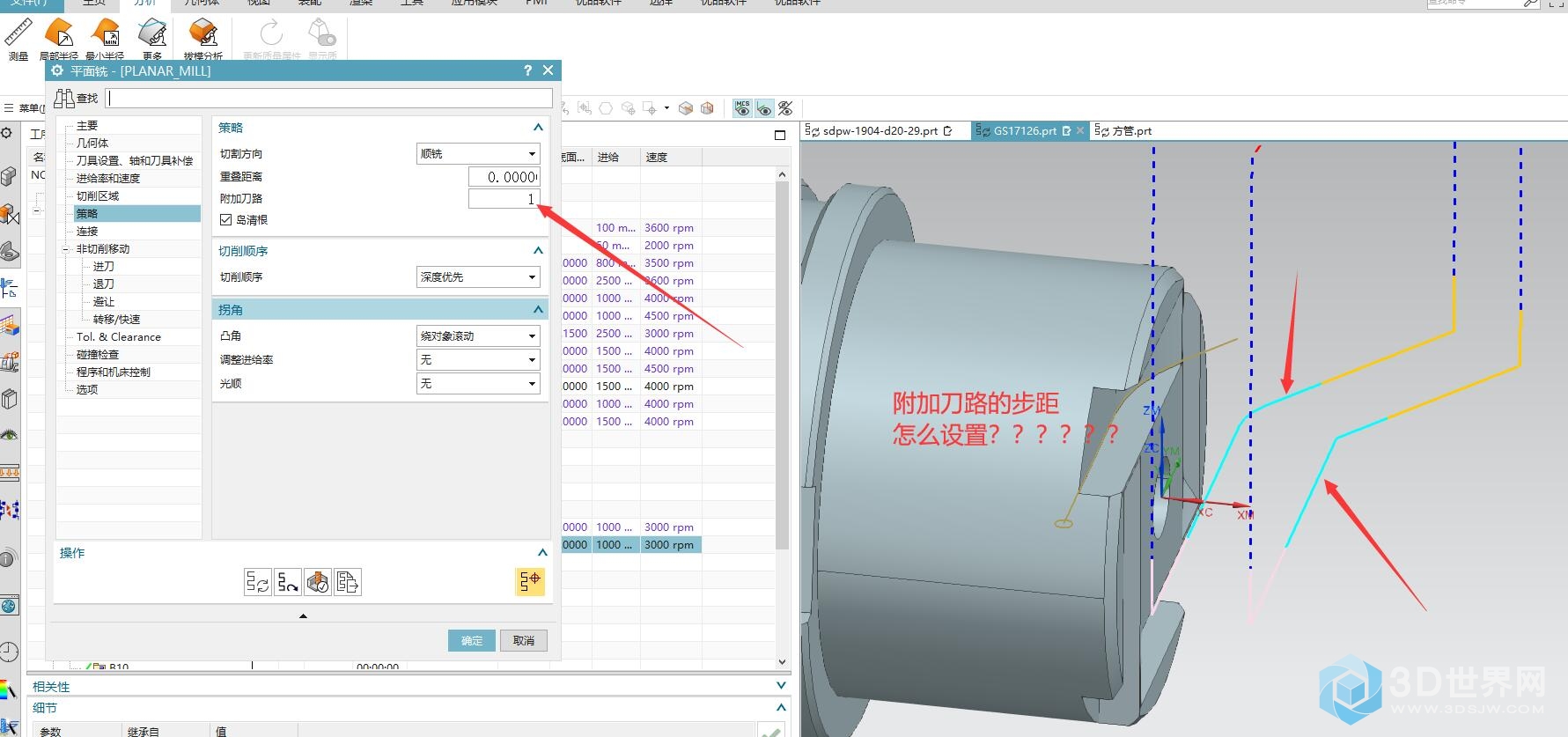Click the yellow display tool path icon
The height and width of the screenshot is (737, 1568).
pos(530,581)
